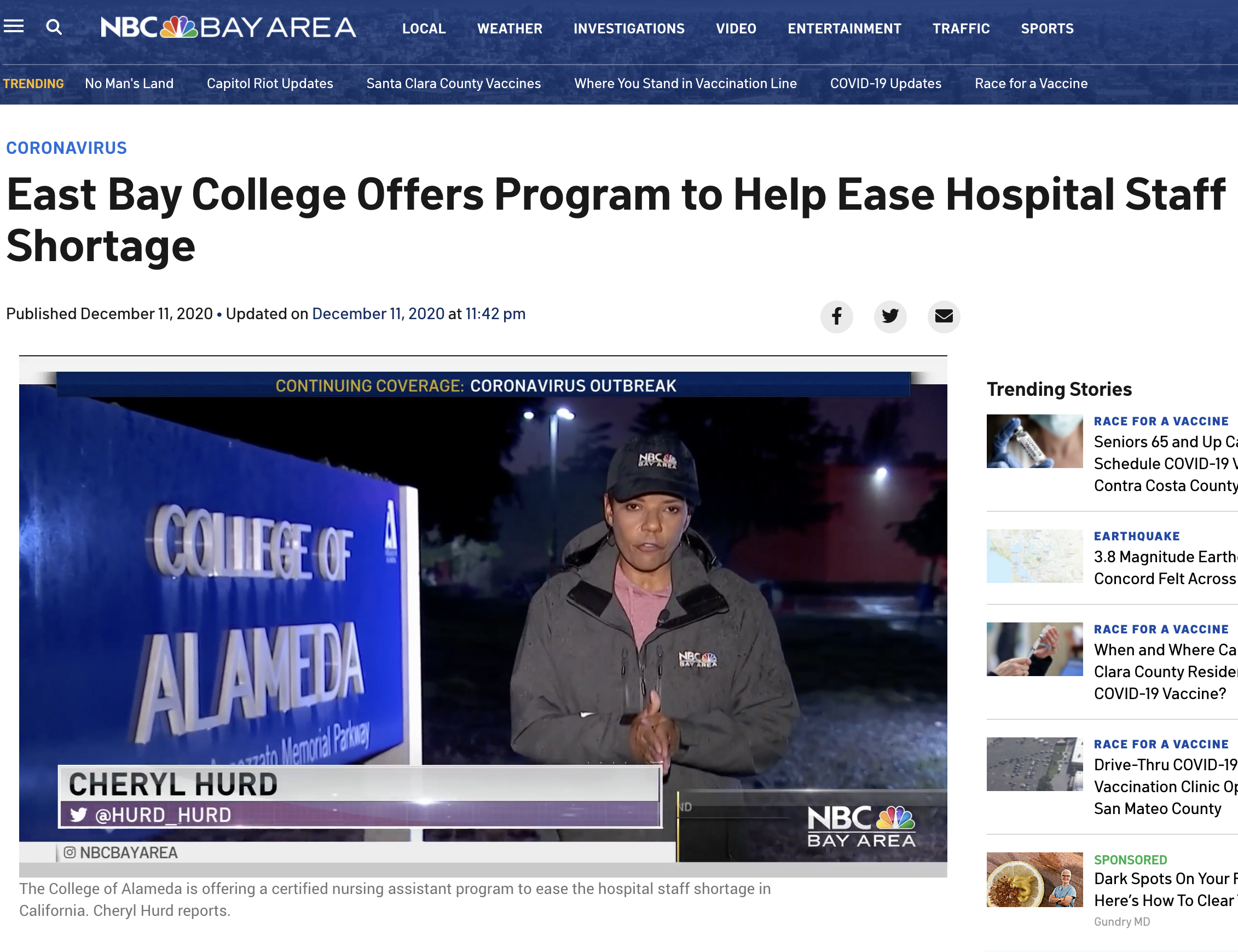1238x952 pixels.
Task: Play the Cheryl Hurd news video
Action: [483, 616]
